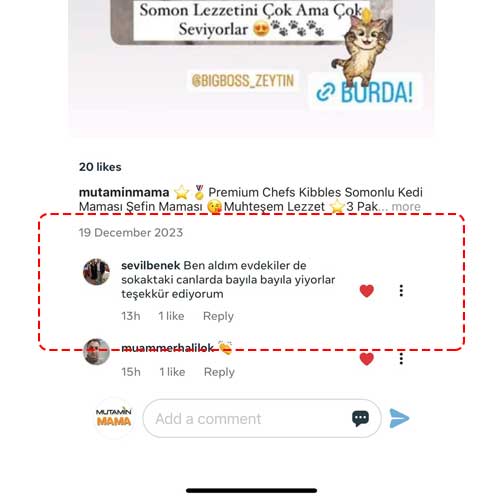Reply to muammerhalilok's comment

point(219,372)
